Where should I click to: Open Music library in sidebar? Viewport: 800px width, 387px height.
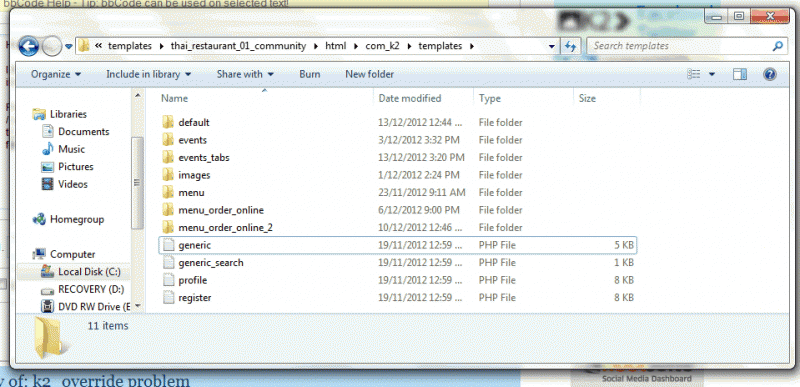pos(71,149)
